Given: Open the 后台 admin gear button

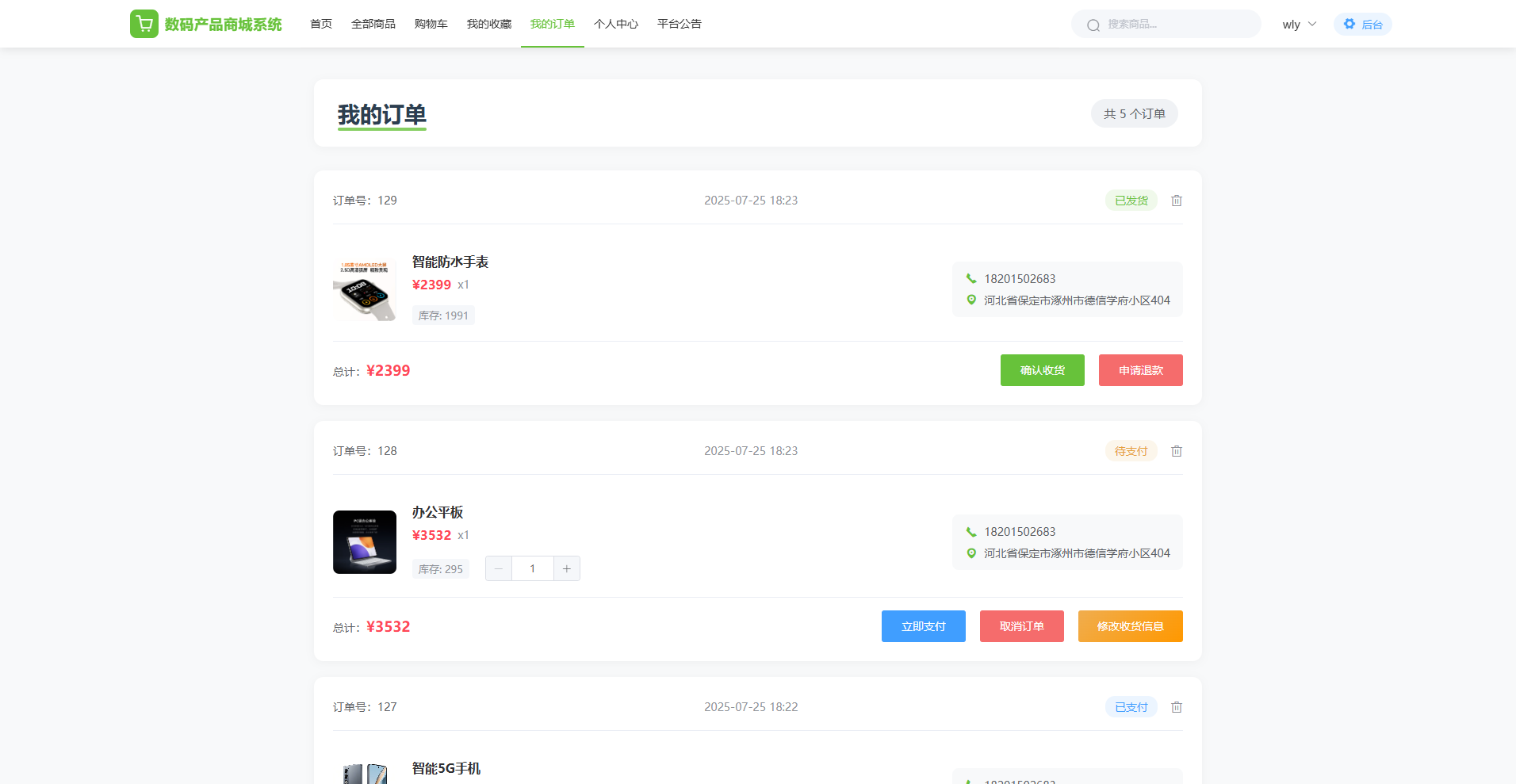Looking at the screenshot, I should coord(1362,24).
